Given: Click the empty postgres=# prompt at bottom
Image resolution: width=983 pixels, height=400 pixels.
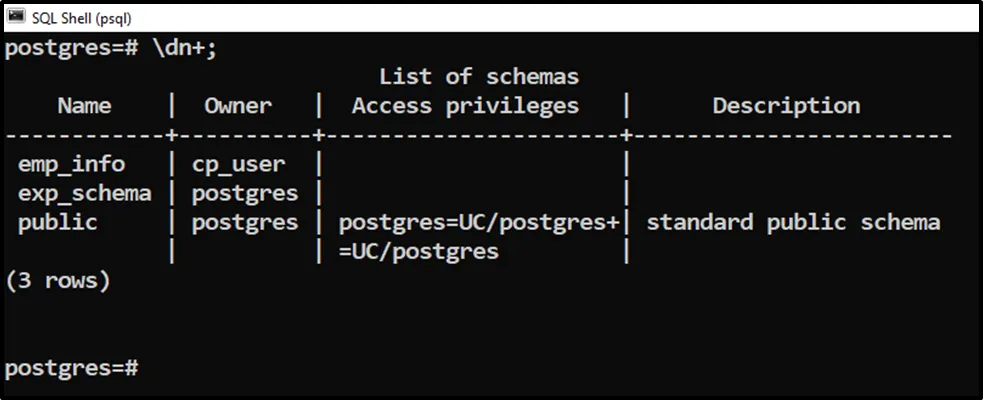Looking at the screenshot, I should click(x=70, y=368).
